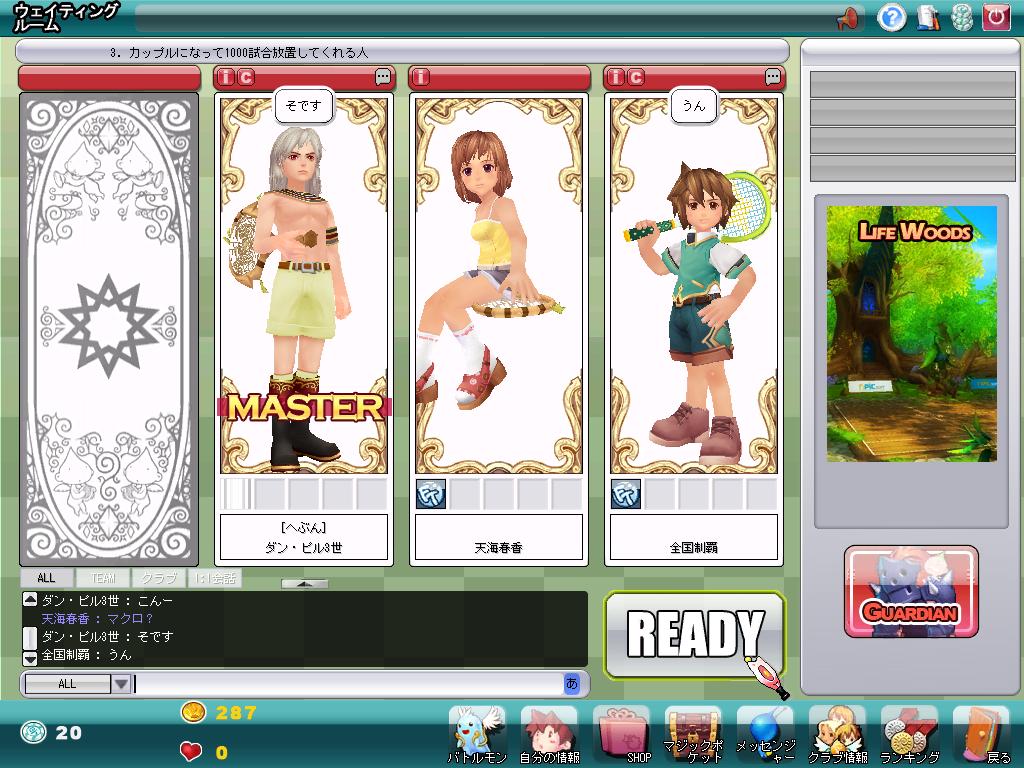Toggle the GUARDIAN mode button
Image resolution: width=1024 pixels, height=768 pixels.
coord(911,592)
